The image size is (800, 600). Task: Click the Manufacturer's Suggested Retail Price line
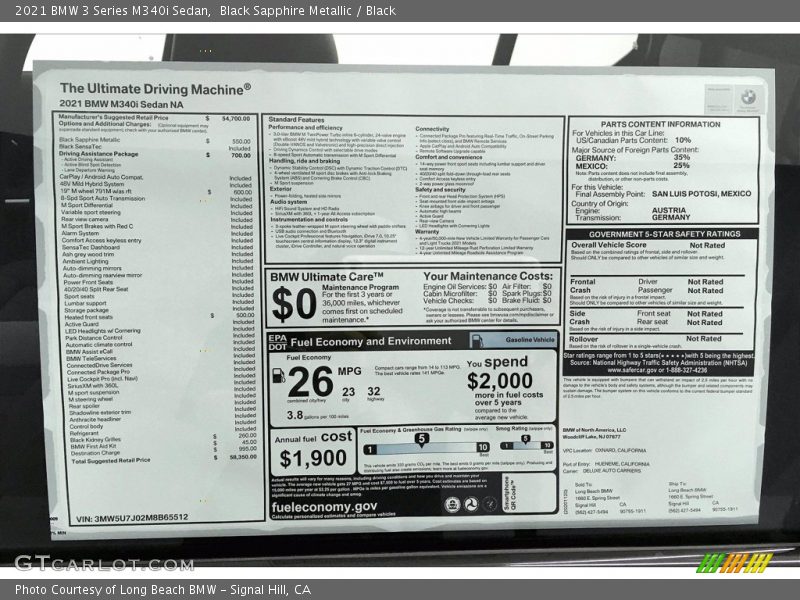(154, 118)
